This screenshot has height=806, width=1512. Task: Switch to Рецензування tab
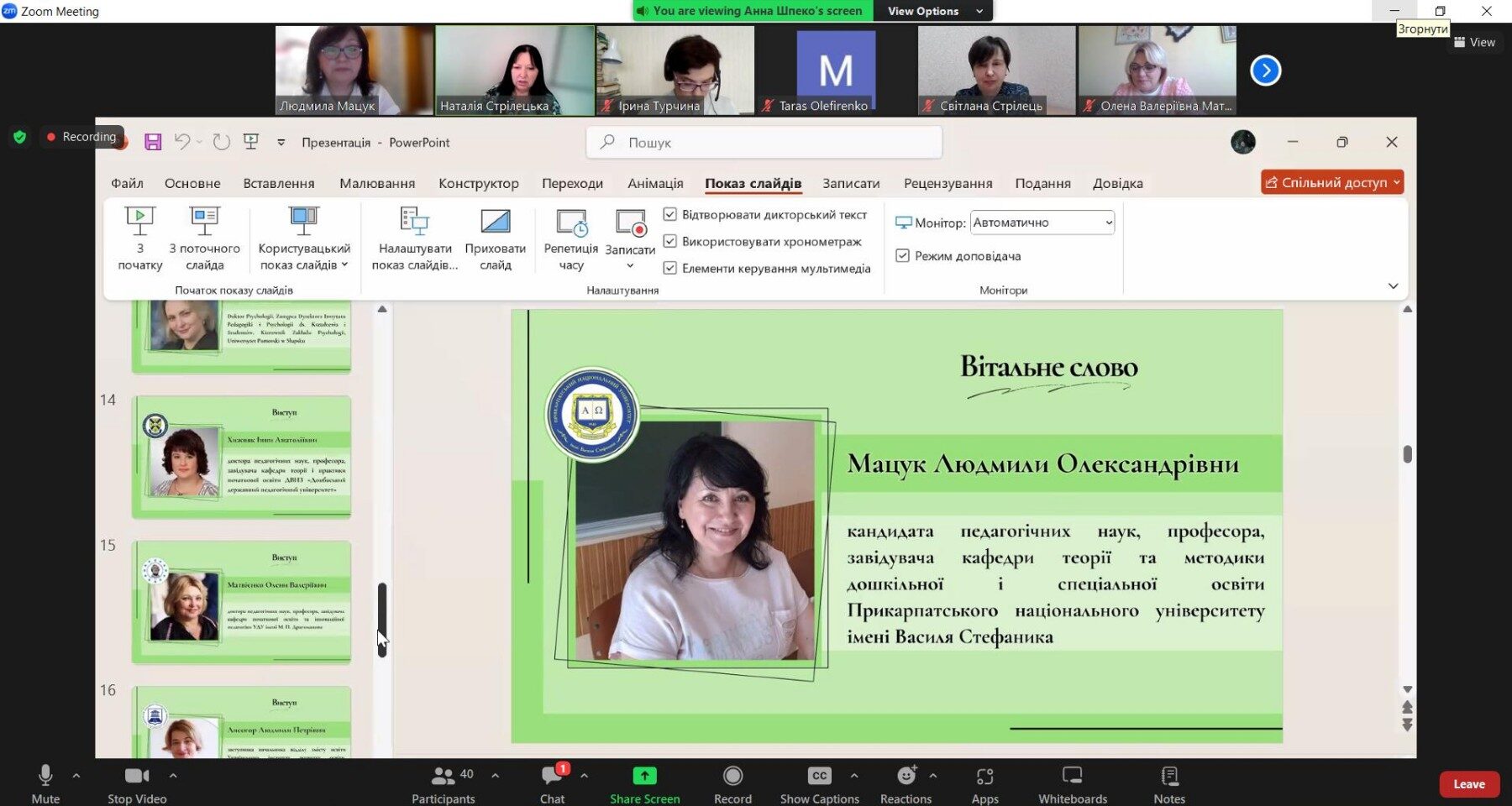click(x=948, y=183)
